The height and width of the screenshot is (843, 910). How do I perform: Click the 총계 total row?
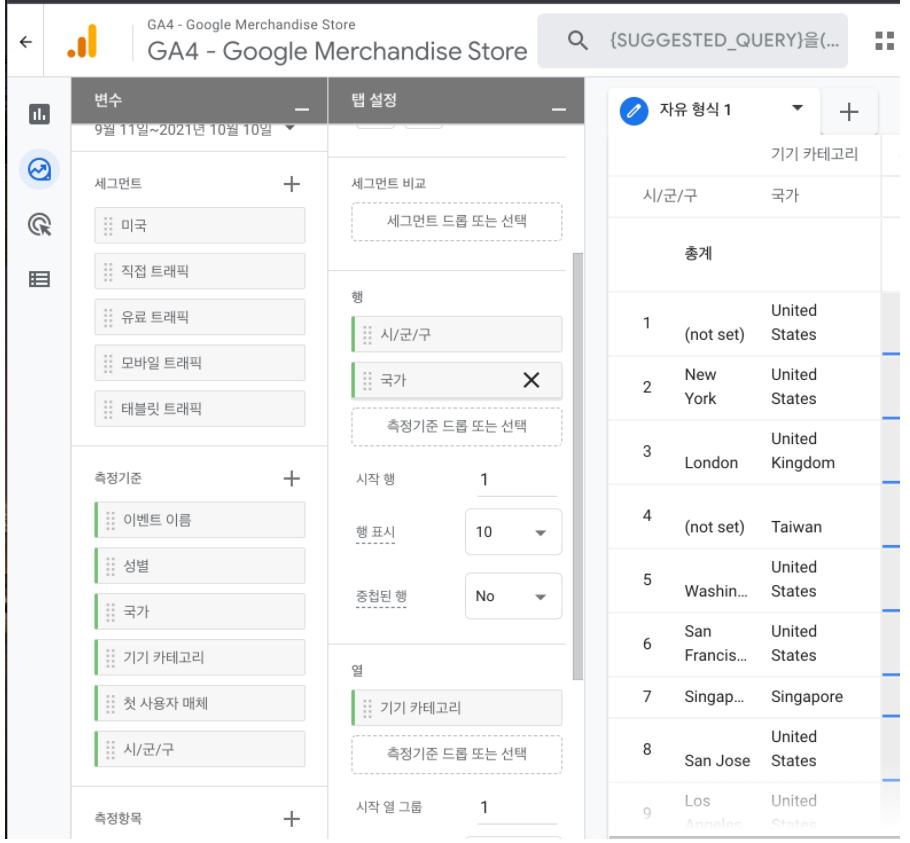[x=698, y=254]
